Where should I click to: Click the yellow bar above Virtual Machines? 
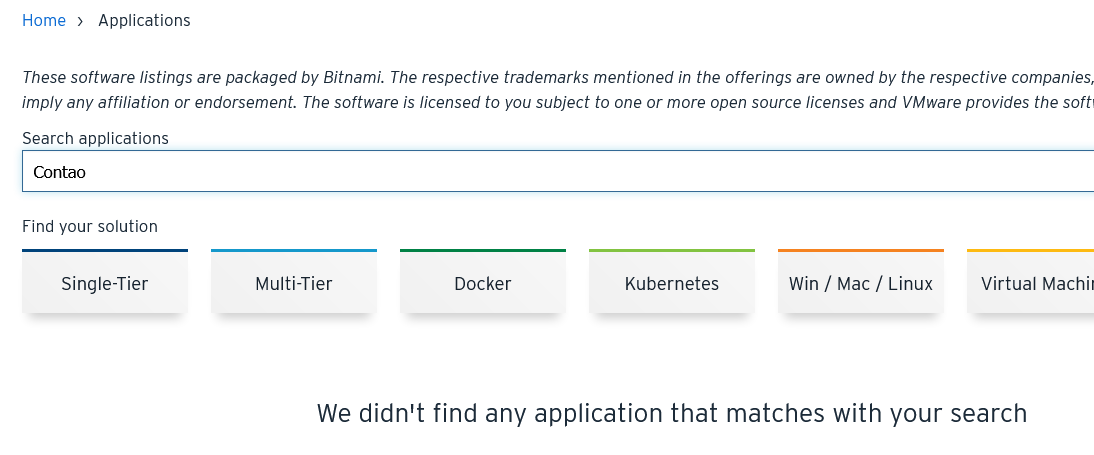pyautogui.click(x=1030, y=250)
